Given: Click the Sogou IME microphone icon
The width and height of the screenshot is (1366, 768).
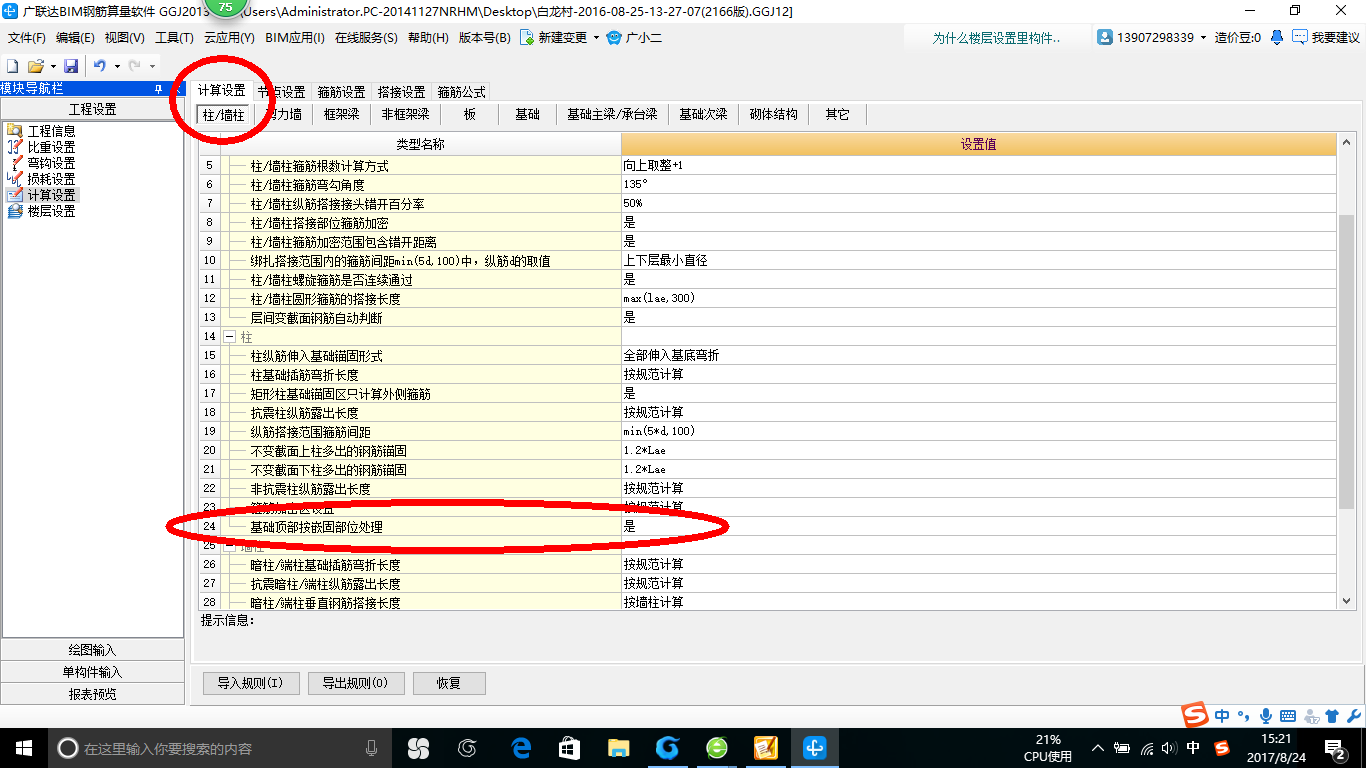Looking at the screenshot, I should click(1266, 716).
